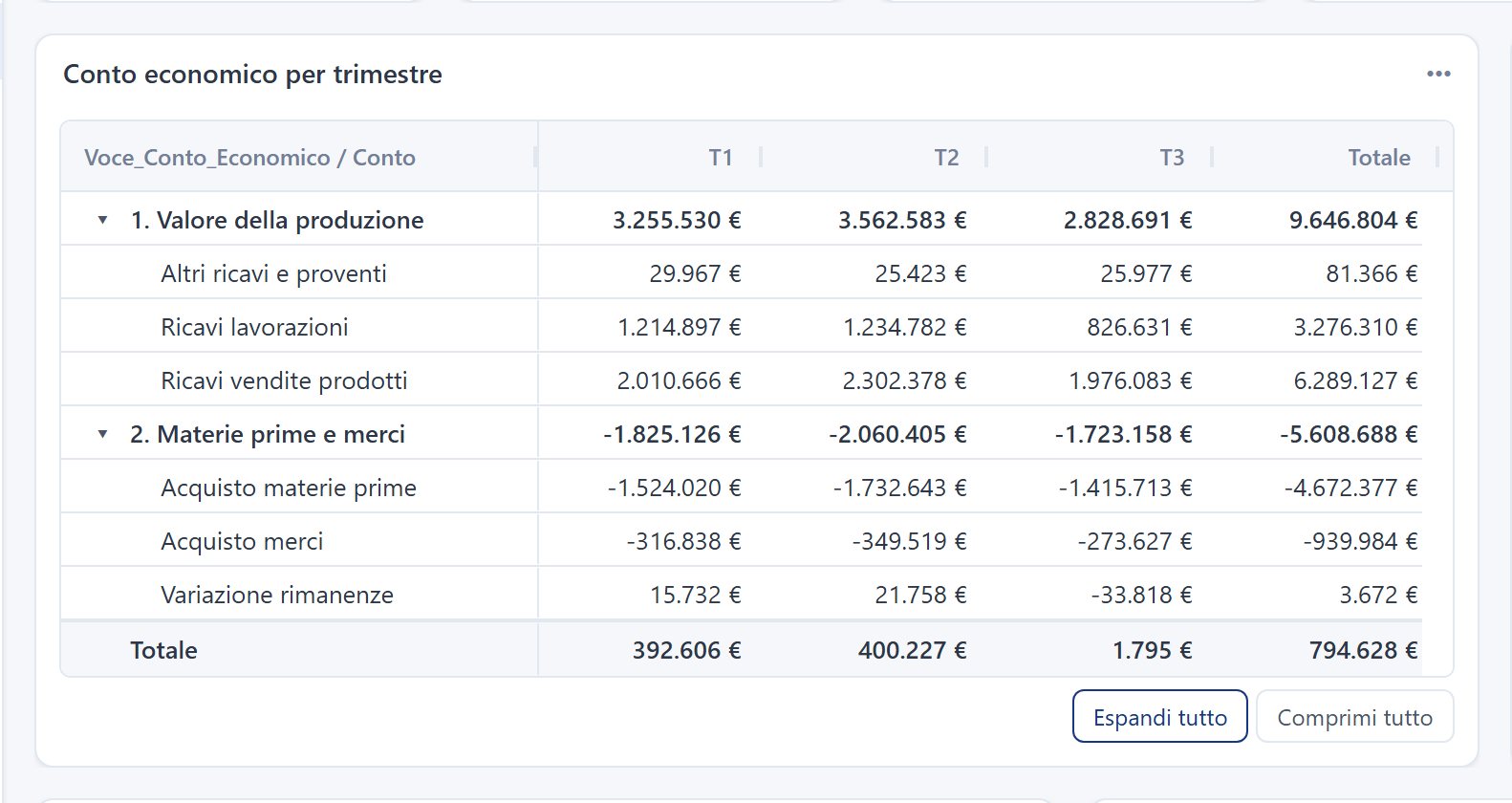Click the value 3.562.583 €

click(x=902, y=221)
